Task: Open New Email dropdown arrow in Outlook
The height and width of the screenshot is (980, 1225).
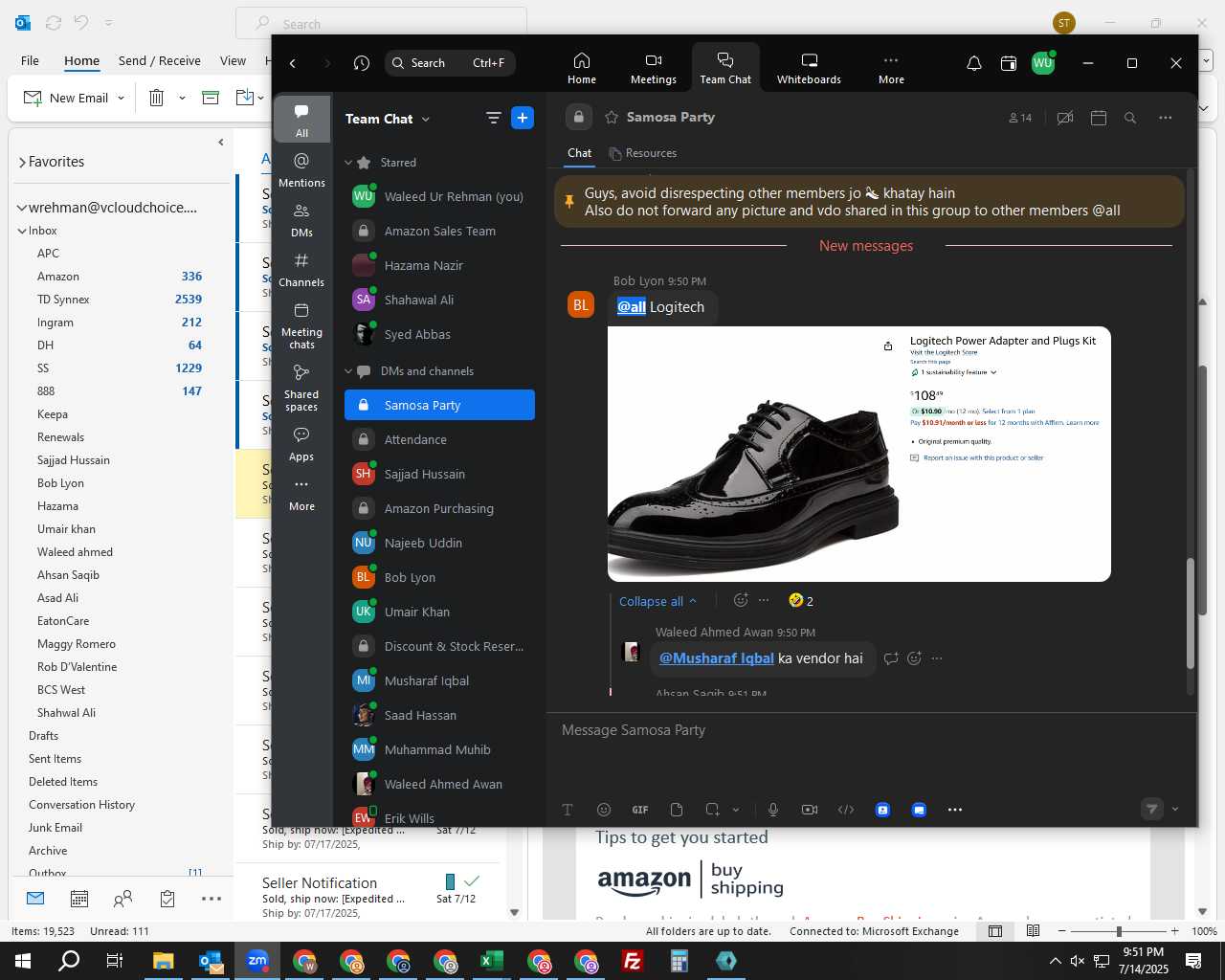Action: coord(121,98)
